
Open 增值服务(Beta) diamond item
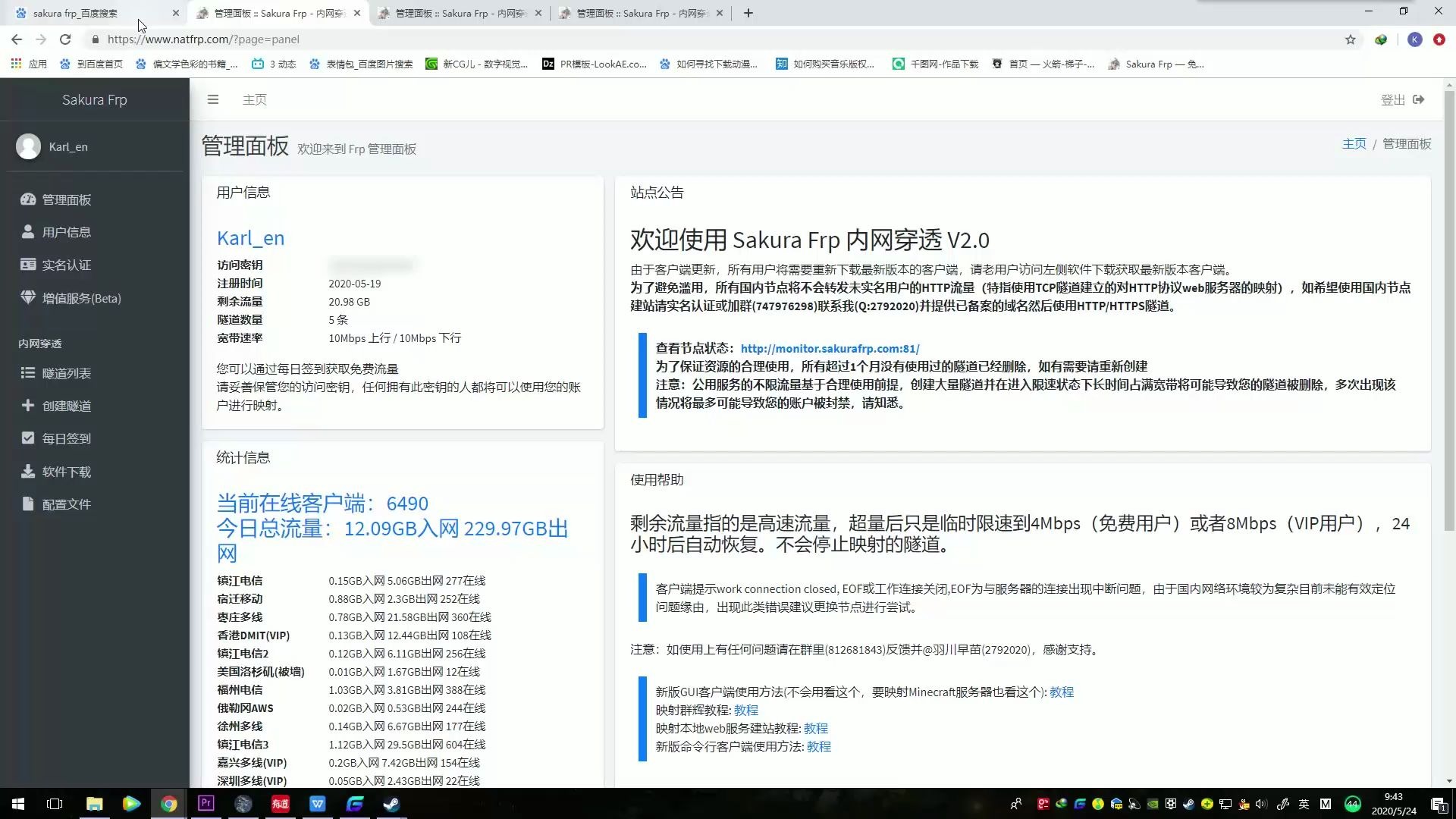tap(80, 298)
